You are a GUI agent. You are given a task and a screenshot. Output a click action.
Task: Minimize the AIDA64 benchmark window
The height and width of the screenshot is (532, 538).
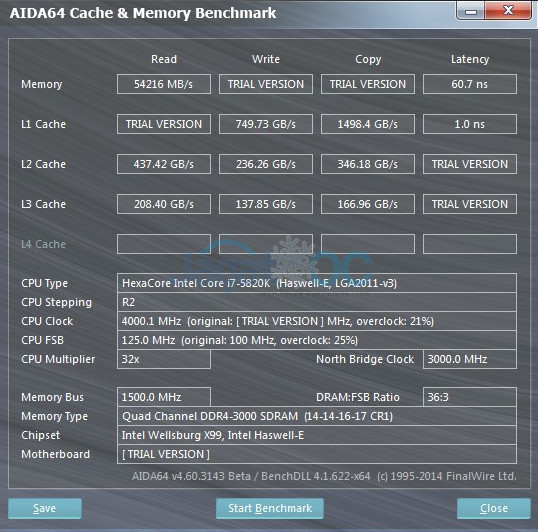pyautogui.click(x=471, y=11)
